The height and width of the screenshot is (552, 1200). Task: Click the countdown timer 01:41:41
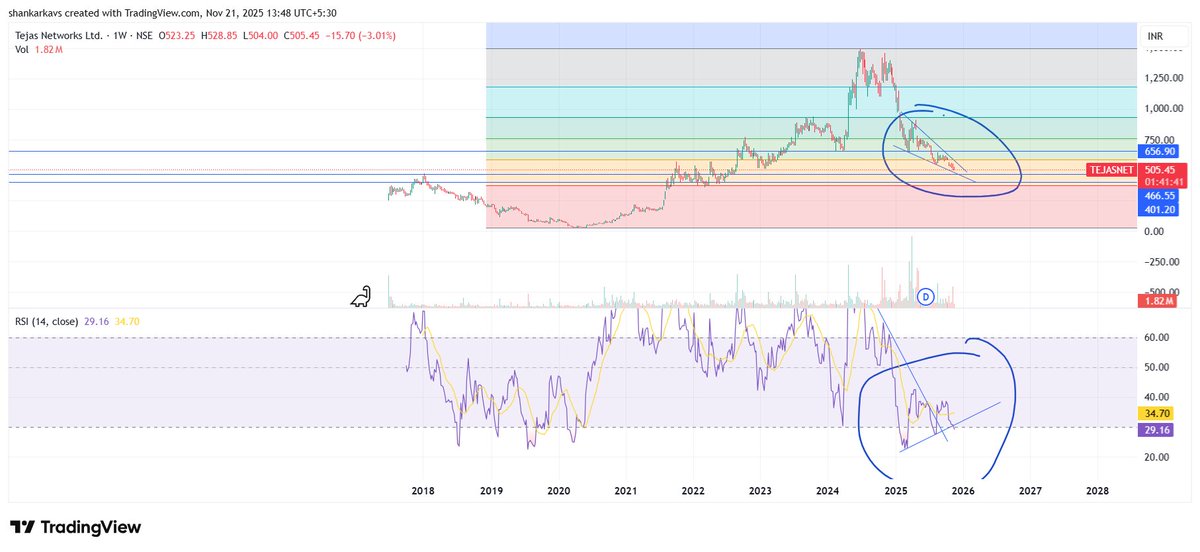point(1164,182)
